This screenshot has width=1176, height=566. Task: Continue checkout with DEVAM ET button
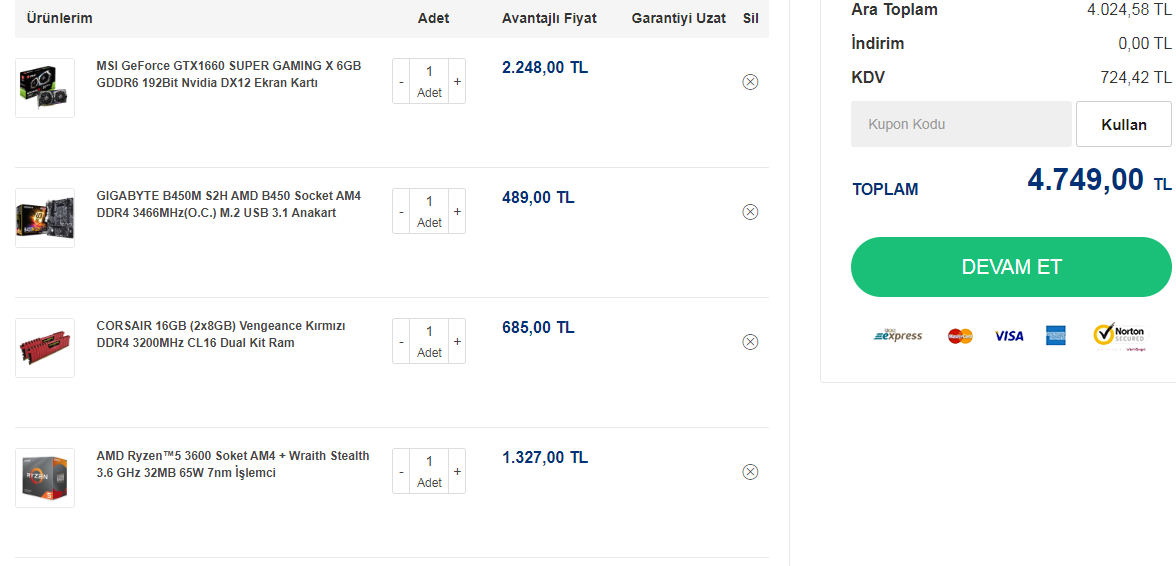[x=1011, y=267]
